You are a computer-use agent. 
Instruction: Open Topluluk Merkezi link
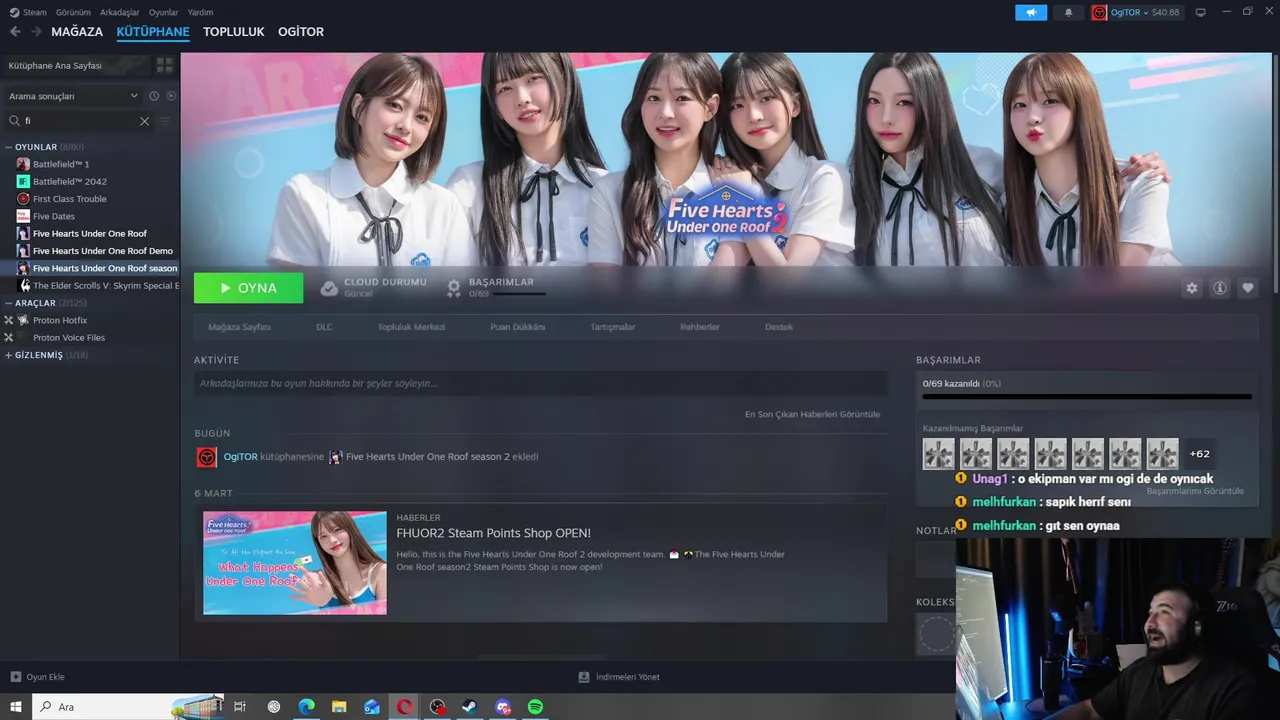click(x=411, y=327)
